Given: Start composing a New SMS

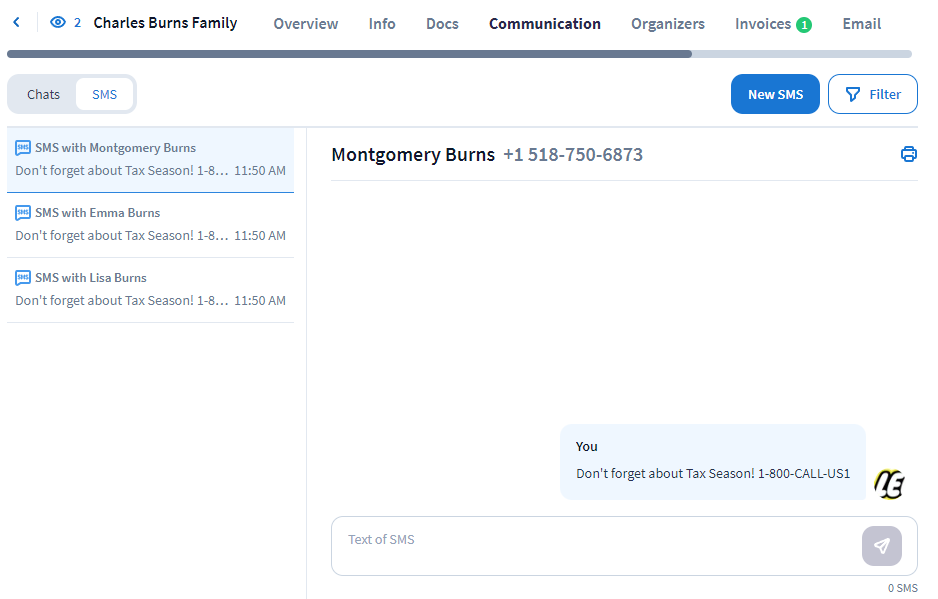Looking at the screenshot, I should tap(775, 93).
